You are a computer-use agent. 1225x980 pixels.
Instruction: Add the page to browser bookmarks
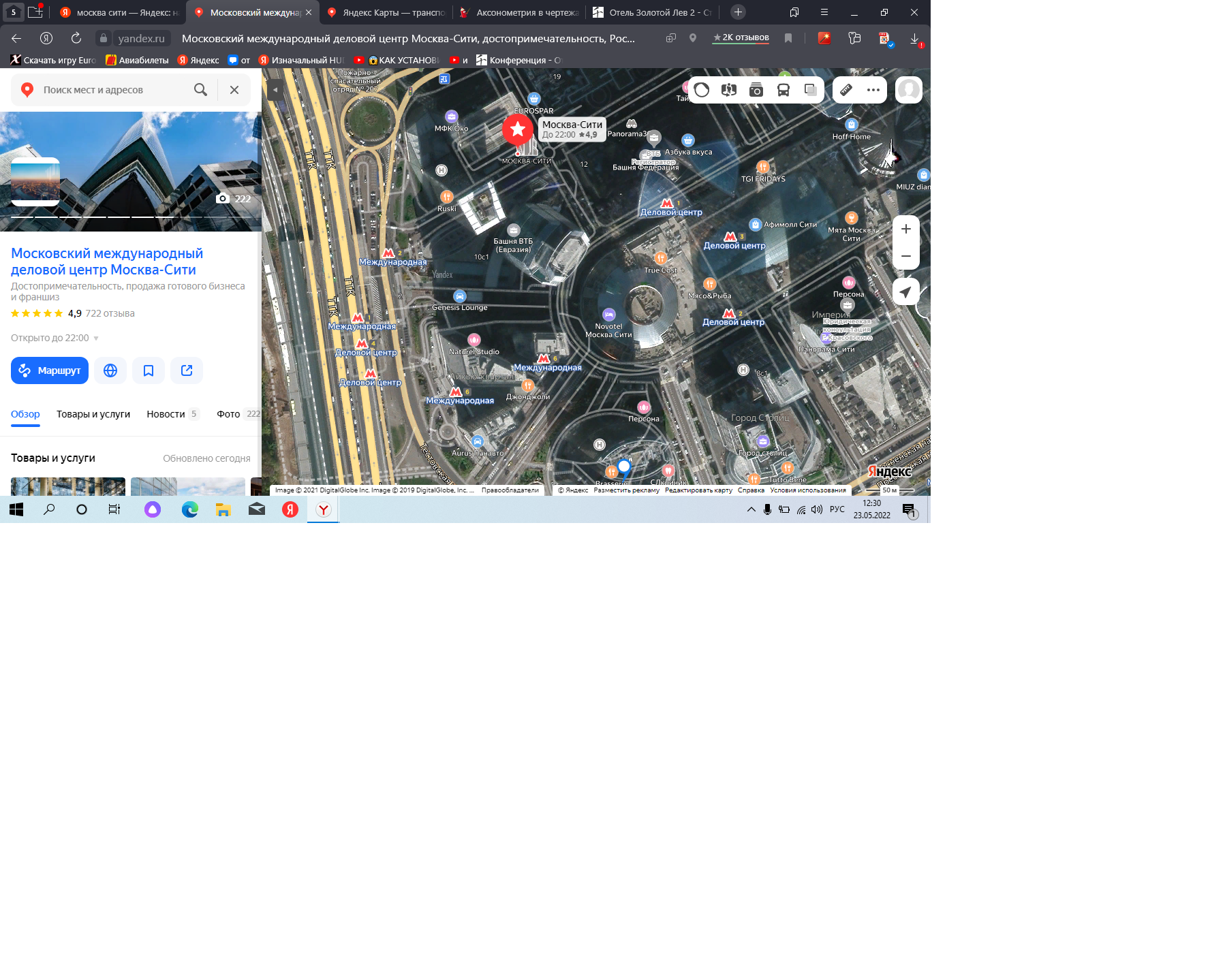click(788, 38)
